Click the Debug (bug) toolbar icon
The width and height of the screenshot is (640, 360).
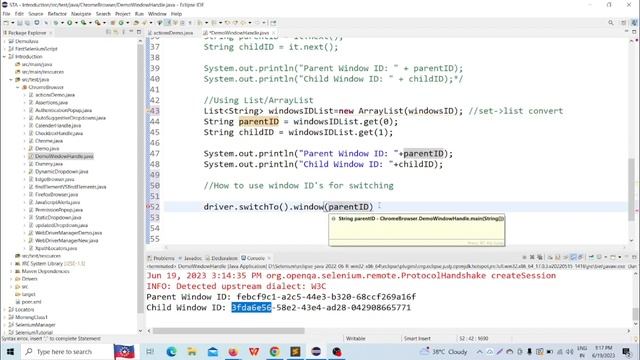pos(56,23)
